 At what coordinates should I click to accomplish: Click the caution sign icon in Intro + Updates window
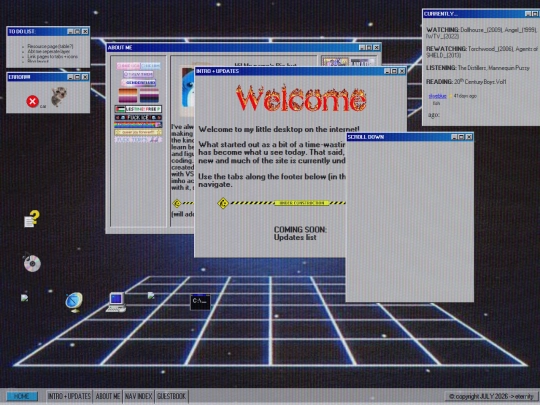[x=223, y=203]
